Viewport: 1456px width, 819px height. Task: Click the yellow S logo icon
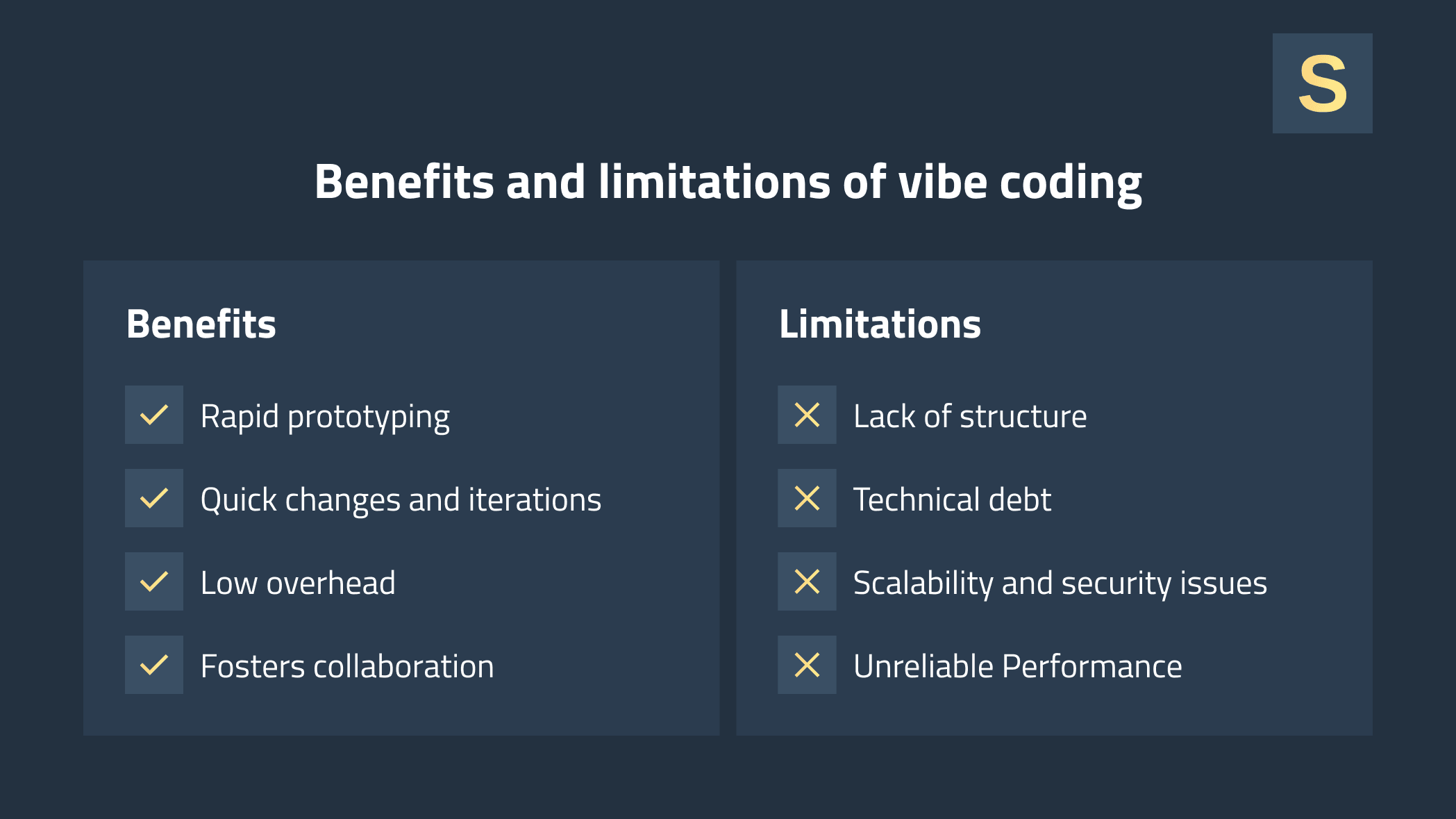[1322, 83]
